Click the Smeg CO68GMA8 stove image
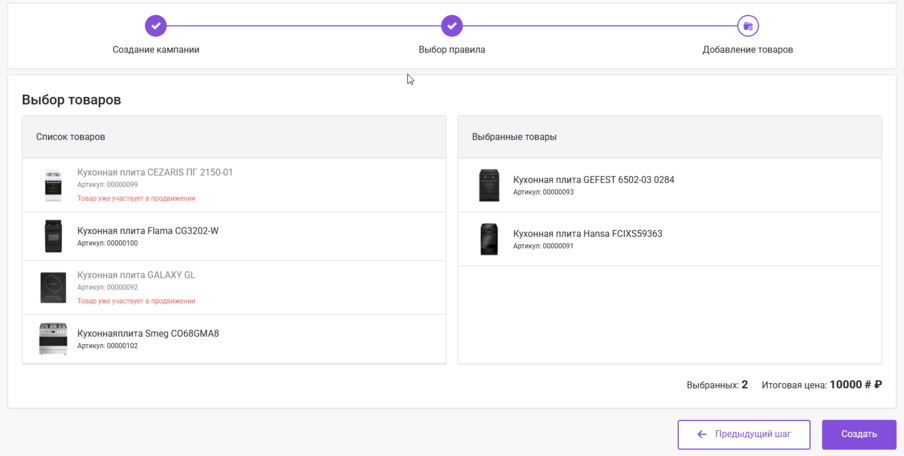The image size is (904, 456). [53, 339]
